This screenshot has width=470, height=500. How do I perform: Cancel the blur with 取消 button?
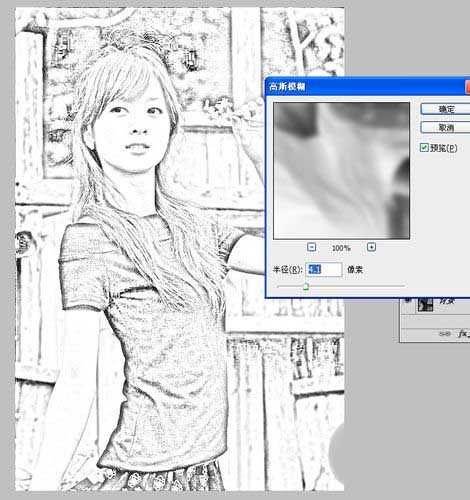click(x=445, y=127)
